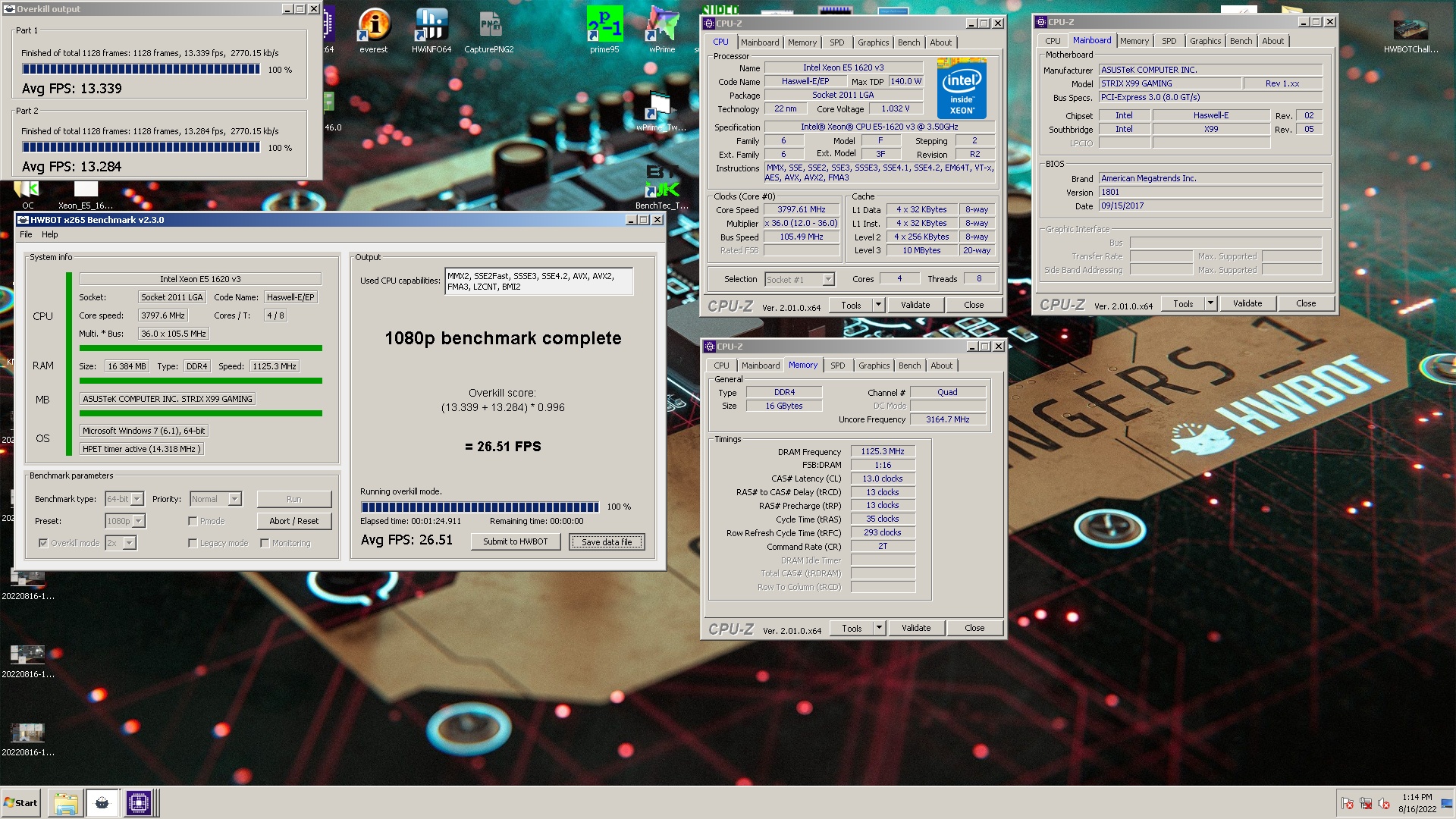This screenshot has height=819, width=1456.
Task: Open the File menu in HWBOT x265
Action: click(x=26, y=234)
